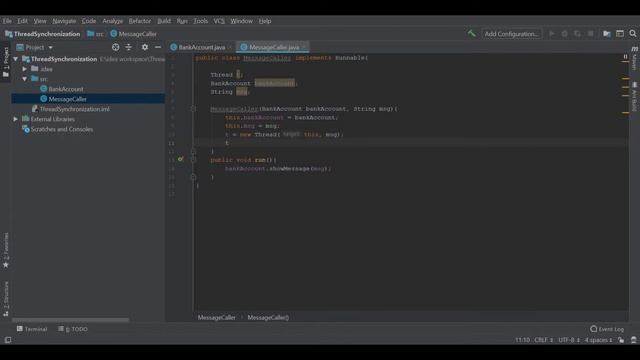The height and width of the screenshot is (360, 640).
Task: Click the Collapse All icon in Project panel
Action: click(x=129, y=47)
